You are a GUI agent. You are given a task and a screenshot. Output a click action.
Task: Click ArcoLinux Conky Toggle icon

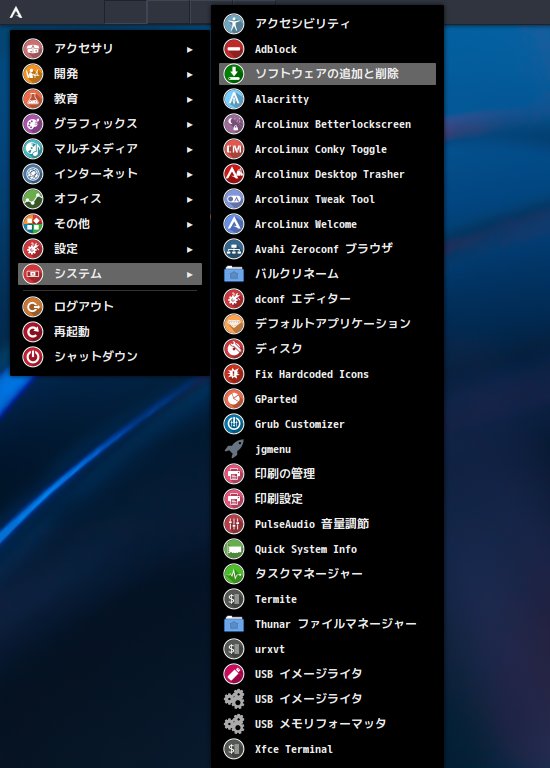click(234, 149)
